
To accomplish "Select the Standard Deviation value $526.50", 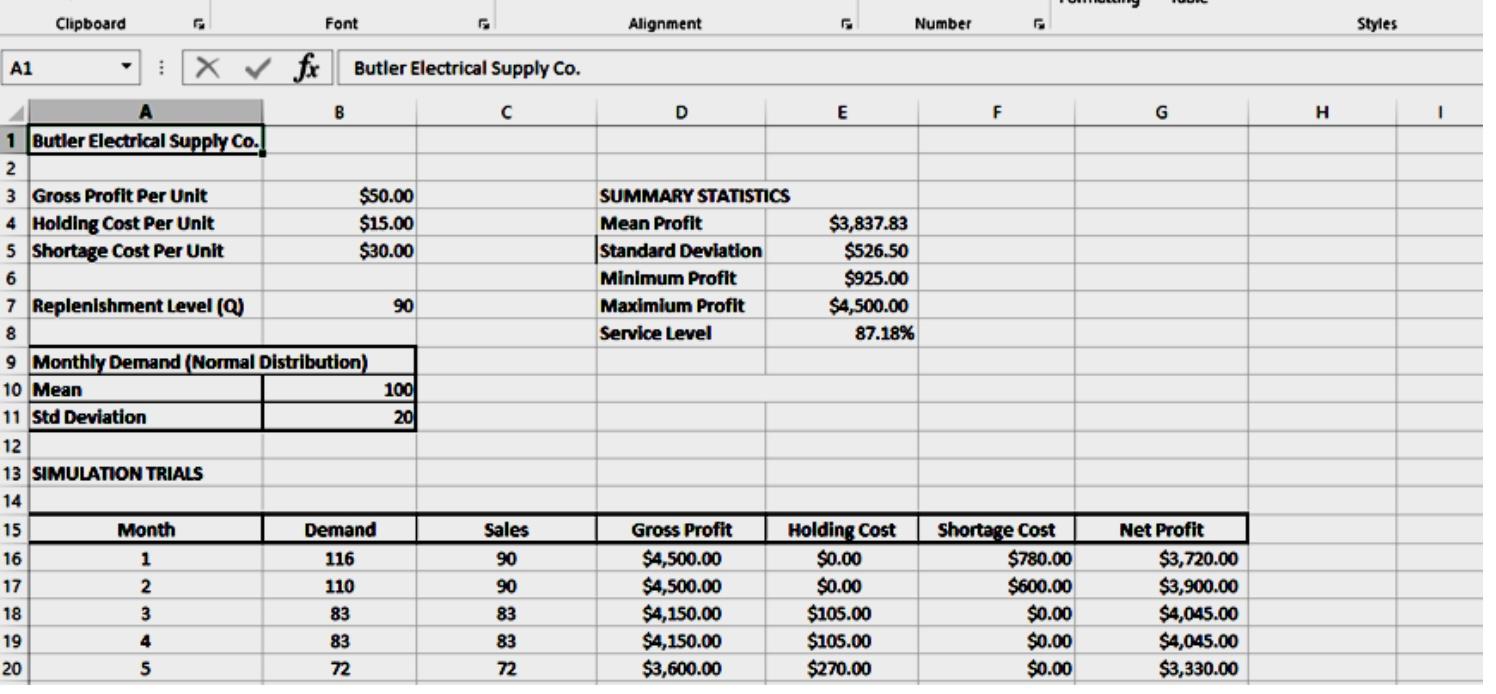I will [842, 250].
